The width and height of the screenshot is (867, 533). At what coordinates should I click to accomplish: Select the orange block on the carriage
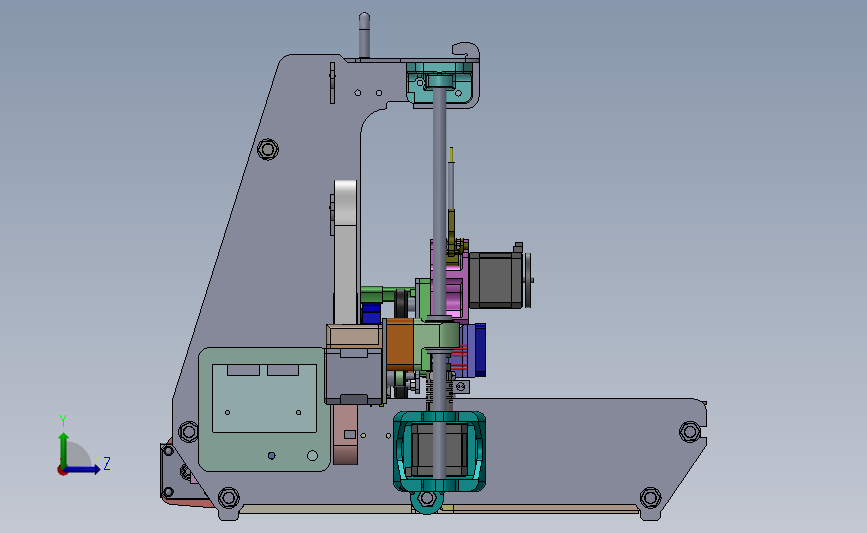400,344
